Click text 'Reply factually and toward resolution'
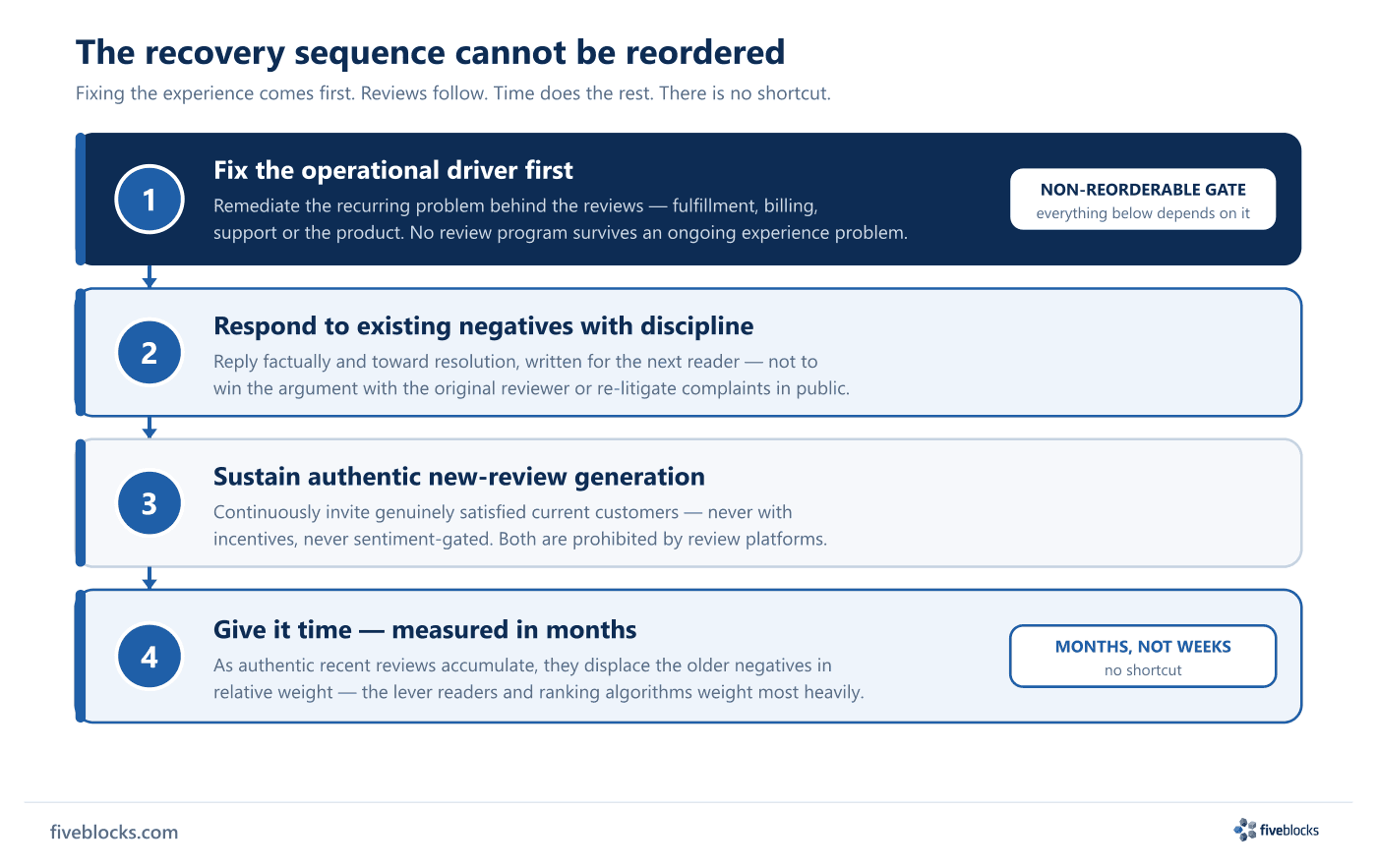Screen dimensions: 1377x868 [366, 362]
